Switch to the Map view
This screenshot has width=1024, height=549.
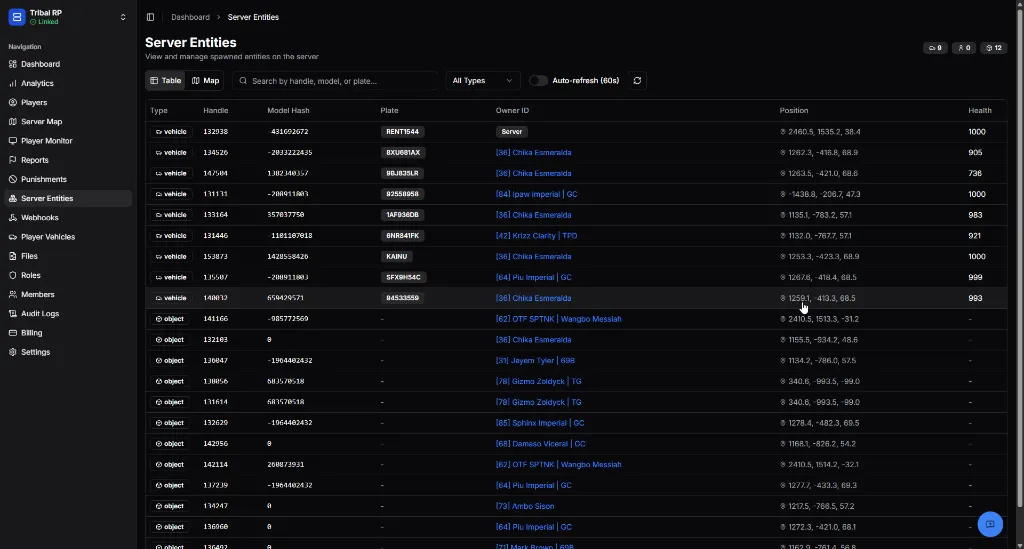[205, 80]
